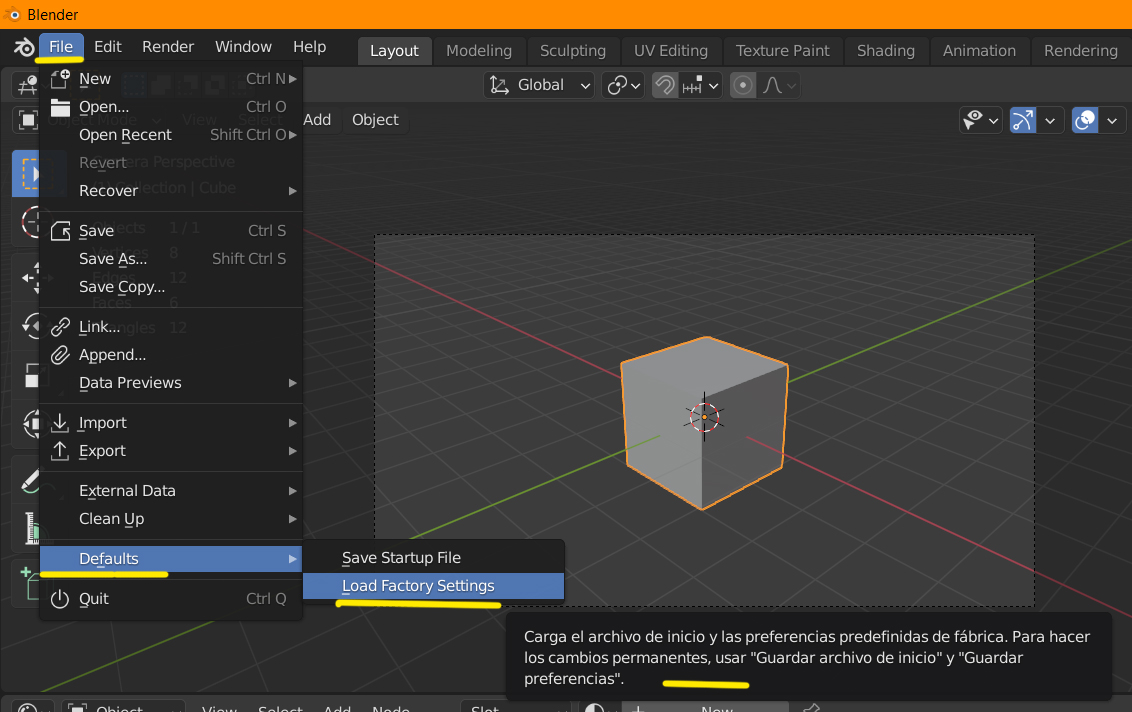Open object visibility eye selector
The width and height of the screenshot is (1132, 712).
[980, 120]
